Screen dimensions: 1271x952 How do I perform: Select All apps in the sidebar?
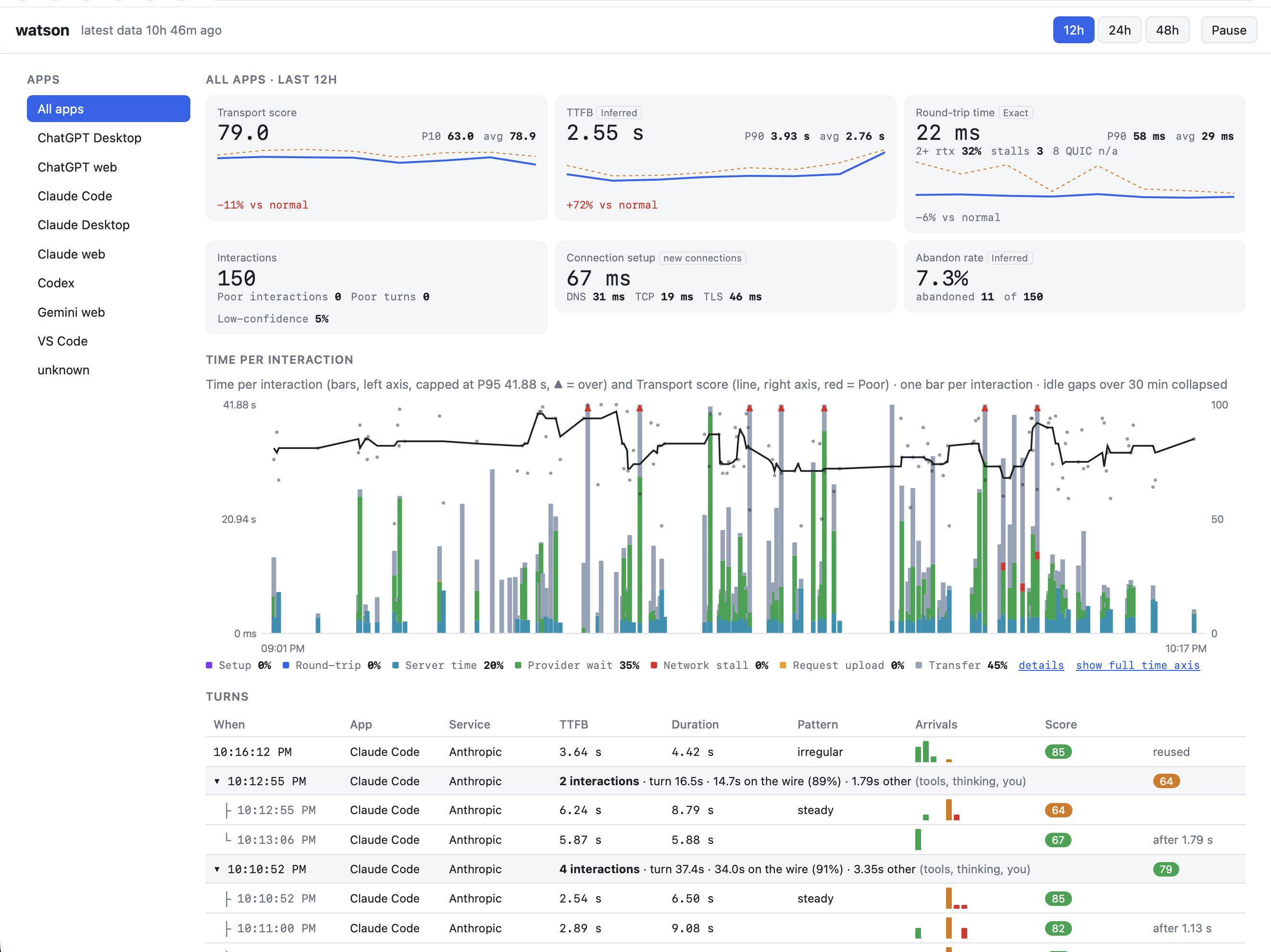coord(108,109)
